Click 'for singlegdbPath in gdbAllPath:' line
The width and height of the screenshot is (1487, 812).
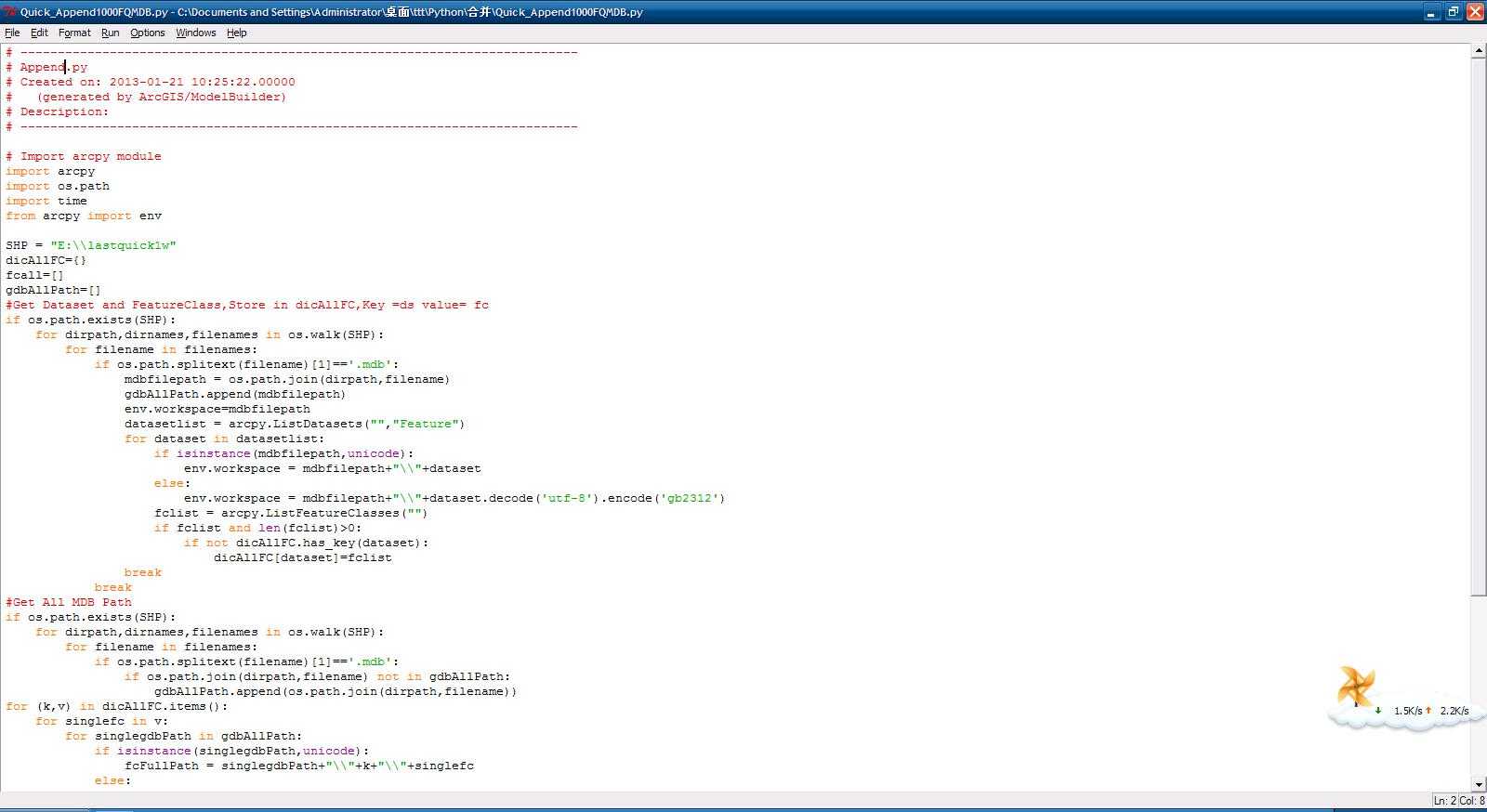click(x=183, y=736)
